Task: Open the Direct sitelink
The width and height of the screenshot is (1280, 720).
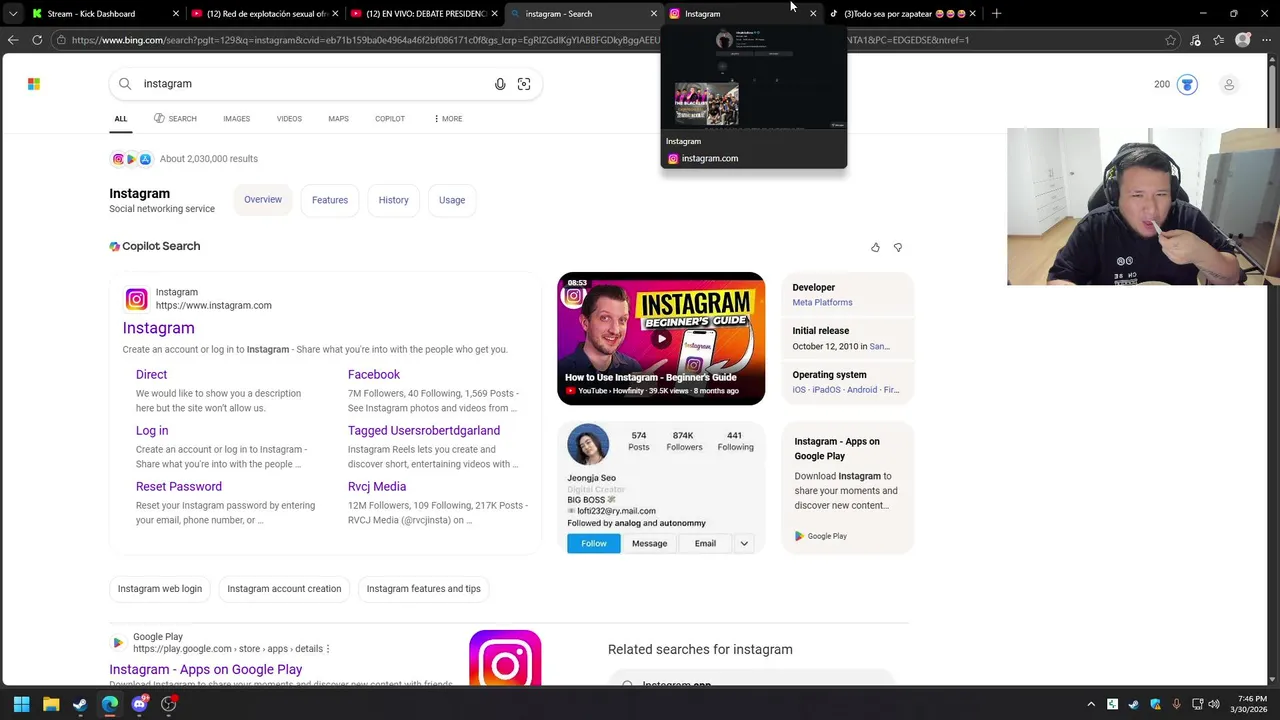Action: click(151, 374)
